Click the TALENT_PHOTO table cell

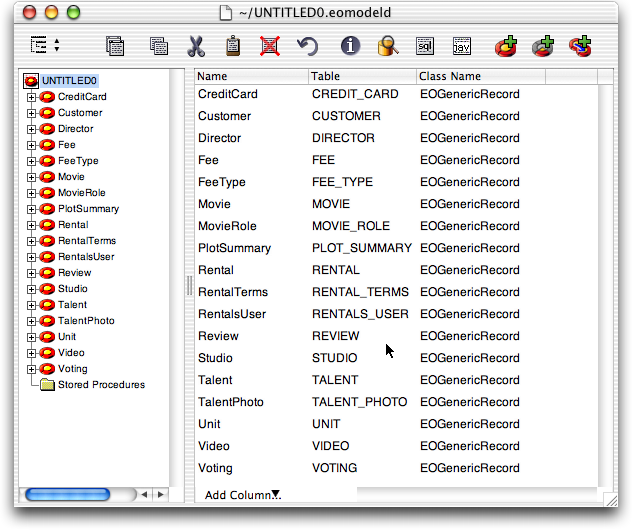(x=360, y=402)
